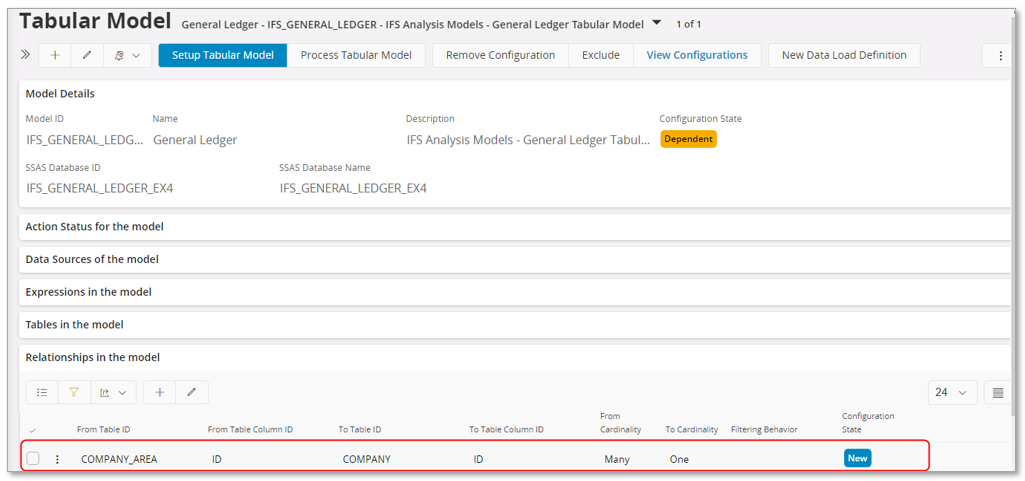Open View Configurations
The image size is (1025, 481).
(697, 55)
